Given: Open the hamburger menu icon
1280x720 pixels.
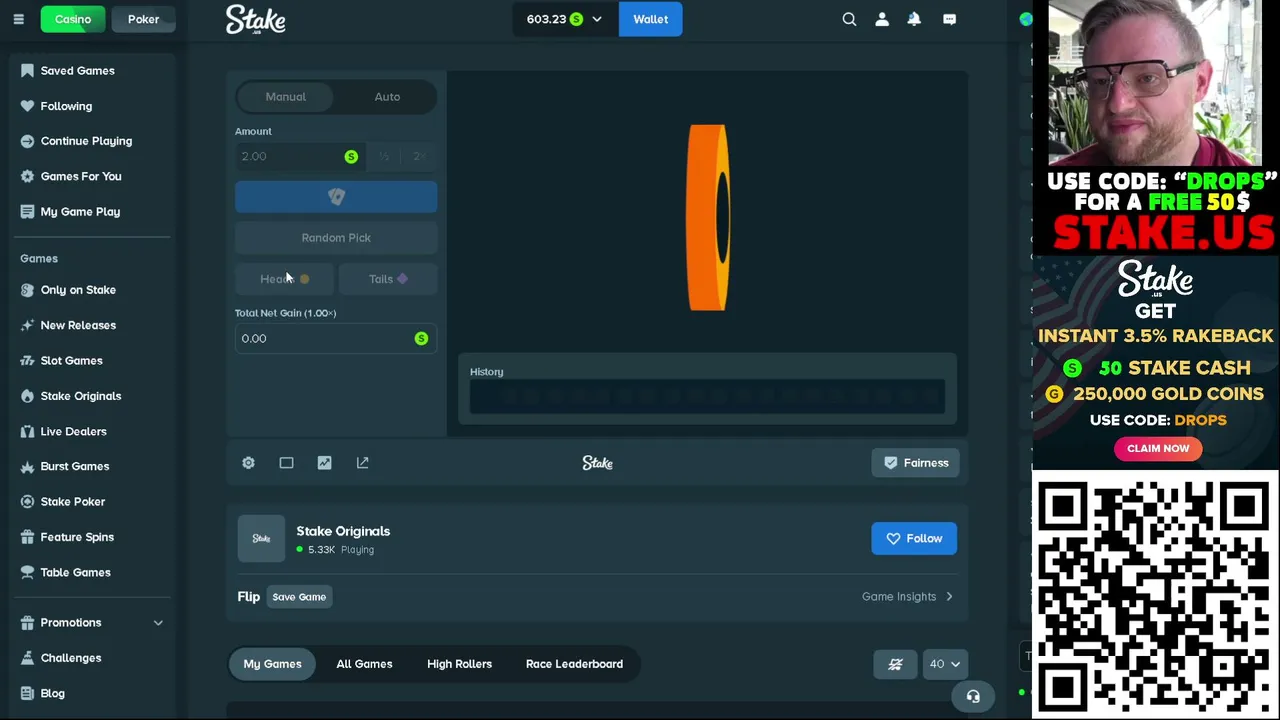Looking at the screenshot, I should [18, 19].
